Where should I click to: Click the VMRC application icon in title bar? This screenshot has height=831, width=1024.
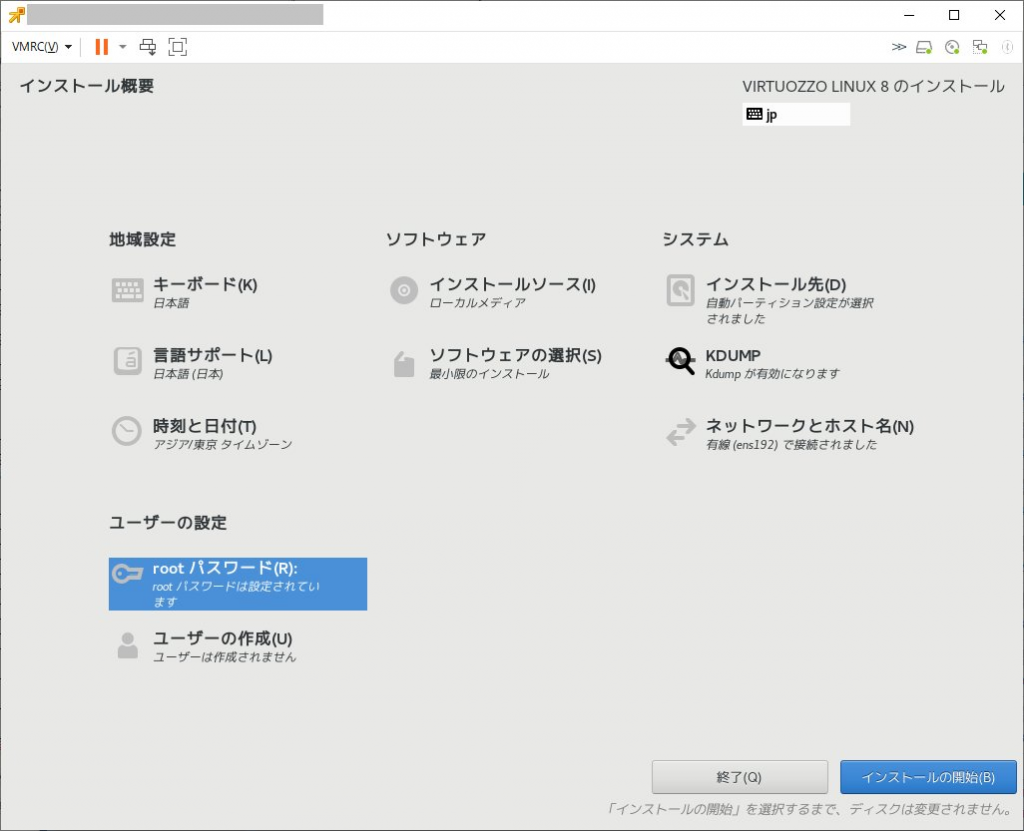click(16, 14)
